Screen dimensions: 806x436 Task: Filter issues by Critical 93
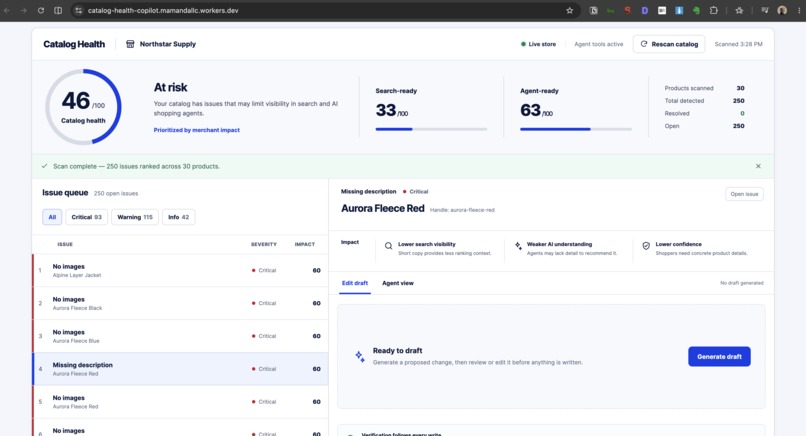(86, 217)
